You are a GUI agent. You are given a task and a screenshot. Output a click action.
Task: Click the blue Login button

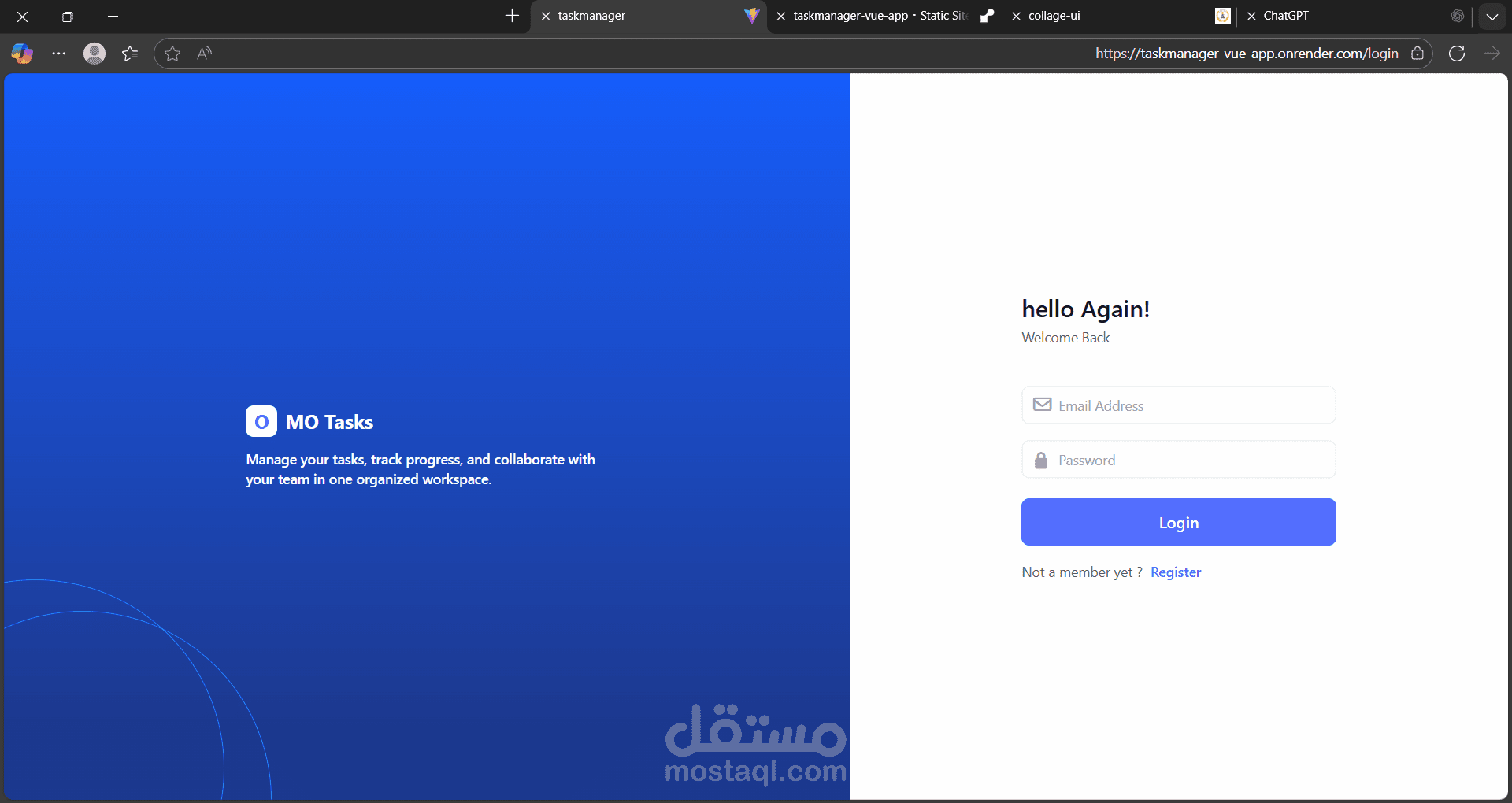1178,522
